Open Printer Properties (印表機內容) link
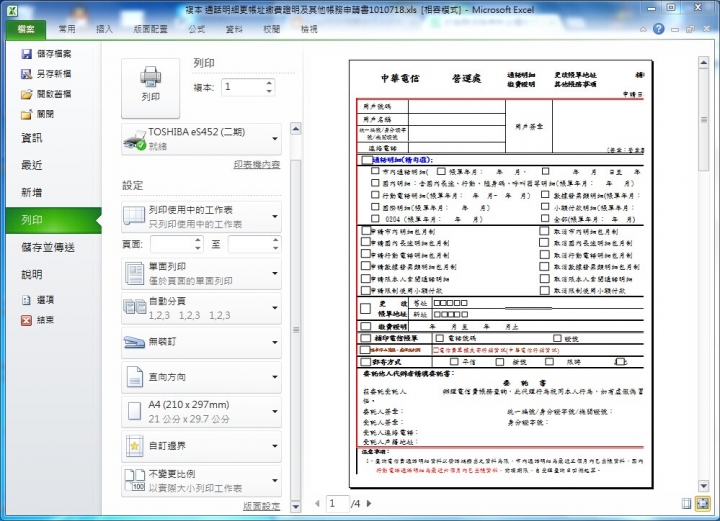720x521 pixels. pyautogui.click(x=257, y=164)
